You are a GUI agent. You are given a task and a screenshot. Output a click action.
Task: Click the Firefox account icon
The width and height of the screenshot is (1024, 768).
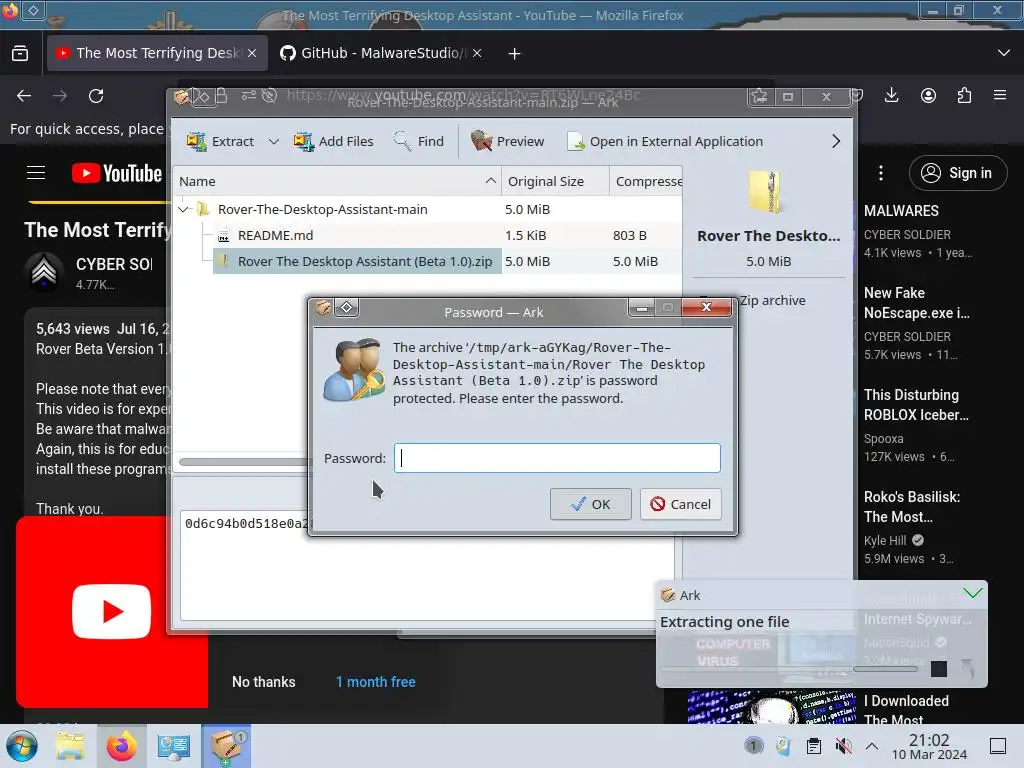click(928, 95)
